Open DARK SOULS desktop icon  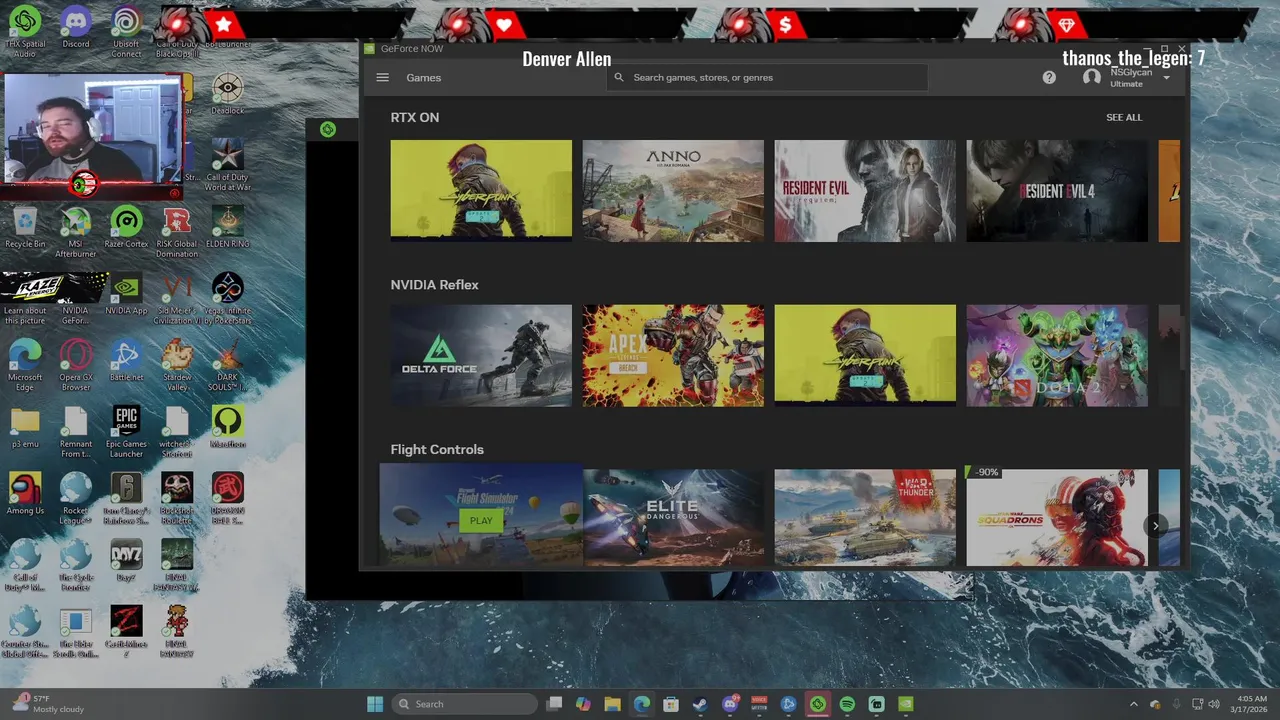(x=228, y=365)
